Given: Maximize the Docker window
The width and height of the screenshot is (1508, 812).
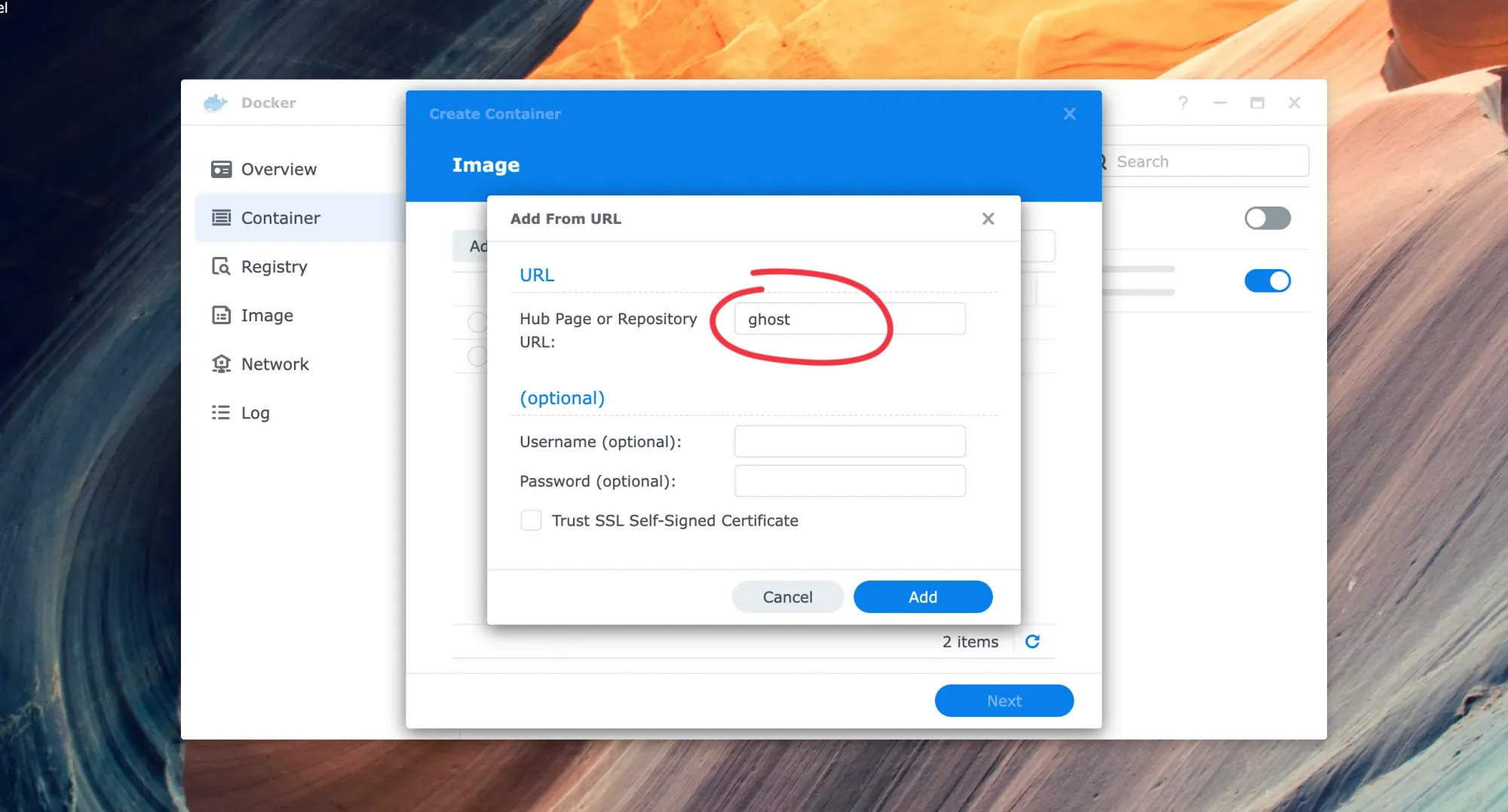Looking at the screenshot, I should point(1257,103).
